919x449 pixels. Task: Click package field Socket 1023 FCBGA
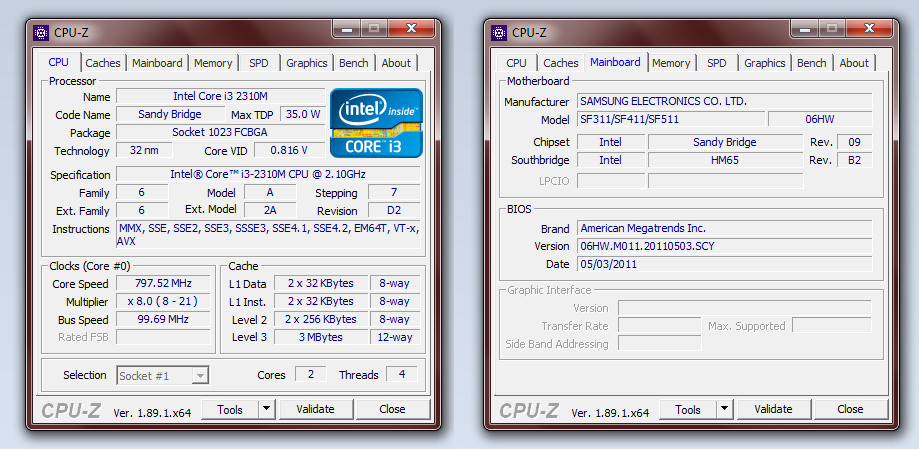220,132
